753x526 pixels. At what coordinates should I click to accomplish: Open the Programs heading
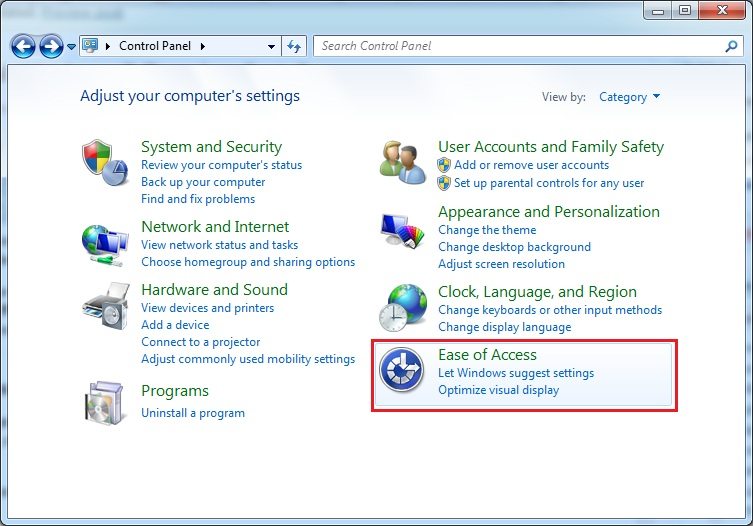click(x=175, y=391)
